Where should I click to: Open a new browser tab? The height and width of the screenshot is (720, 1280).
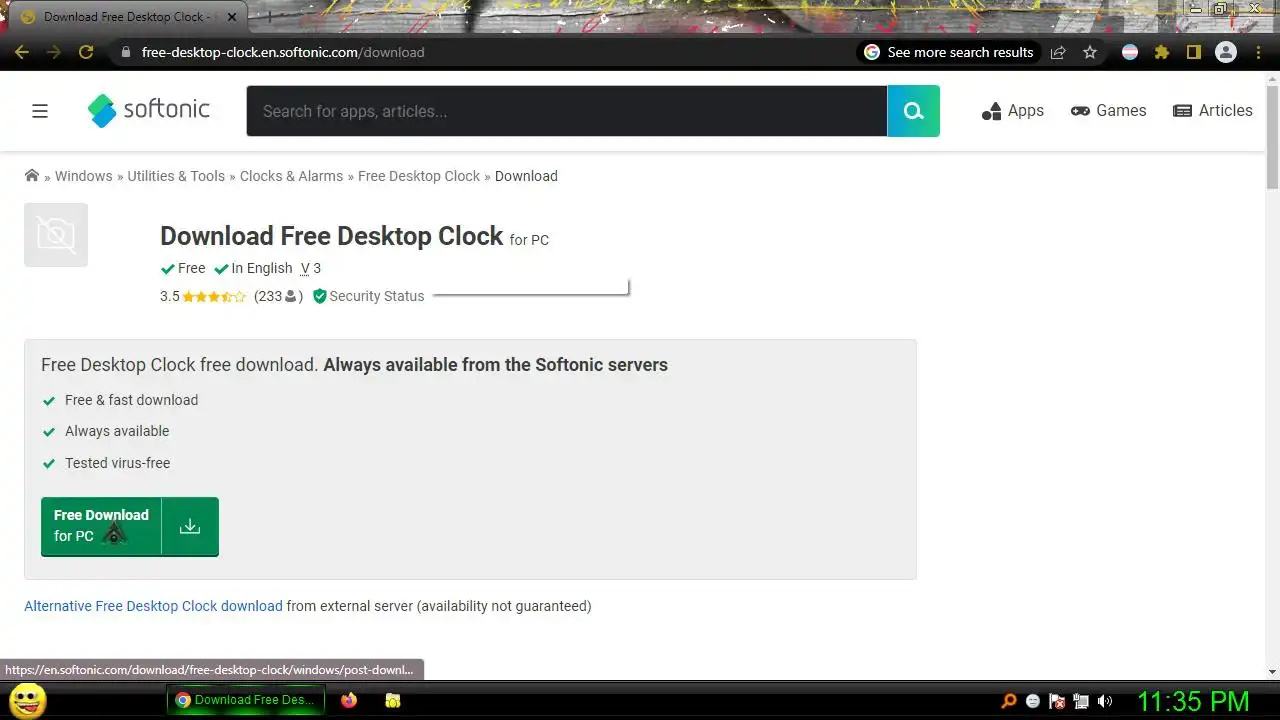269,17
